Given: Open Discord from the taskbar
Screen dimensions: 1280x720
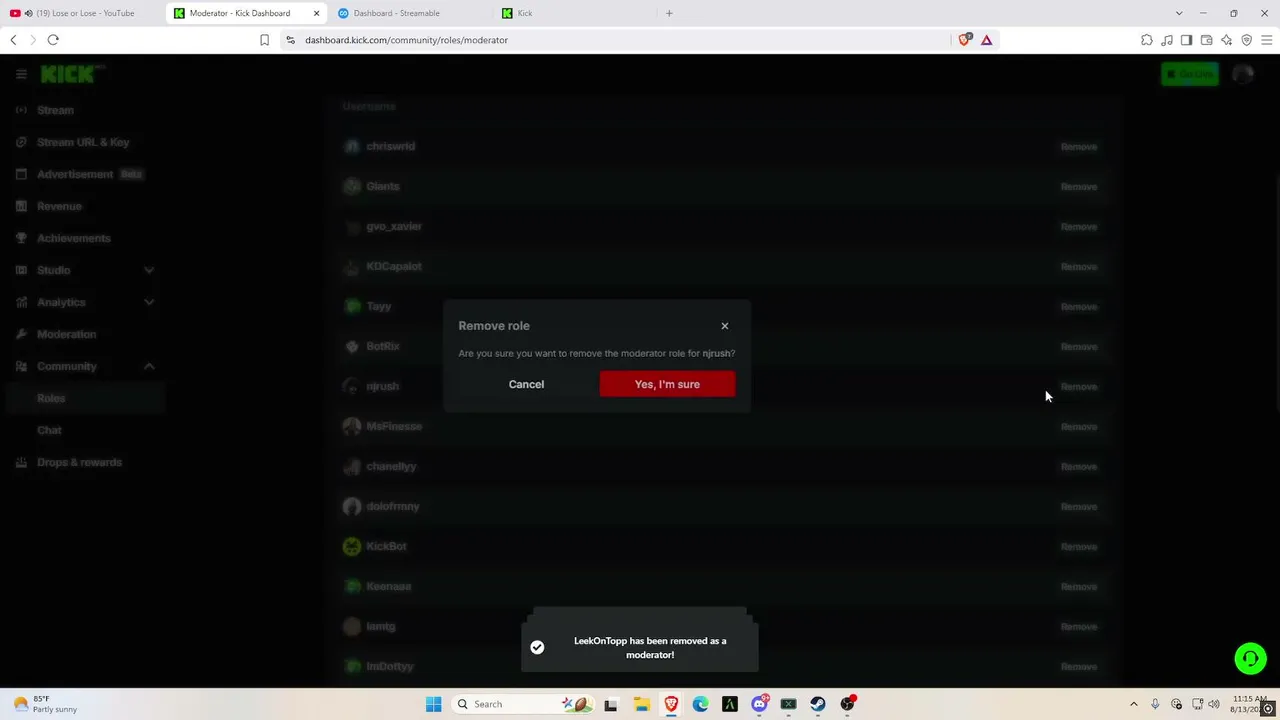Looking at the screenshot, I should (760, 704).
